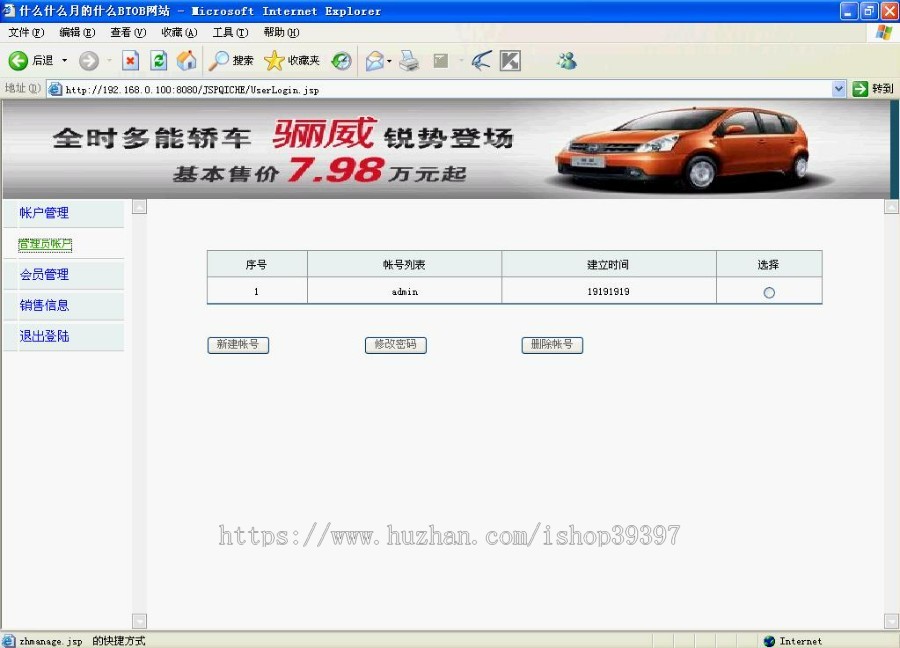Click the Windows flag logo icon
900x648 pixels.
[x=884, y=32]
